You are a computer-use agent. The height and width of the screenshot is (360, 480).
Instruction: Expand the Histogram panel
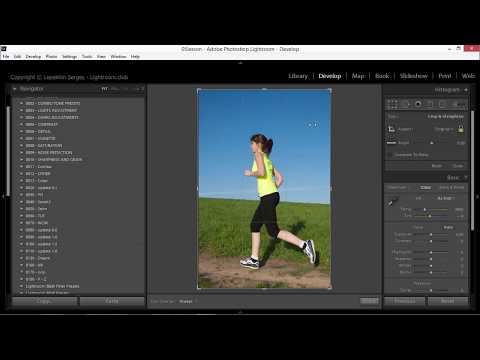[466, 90]
